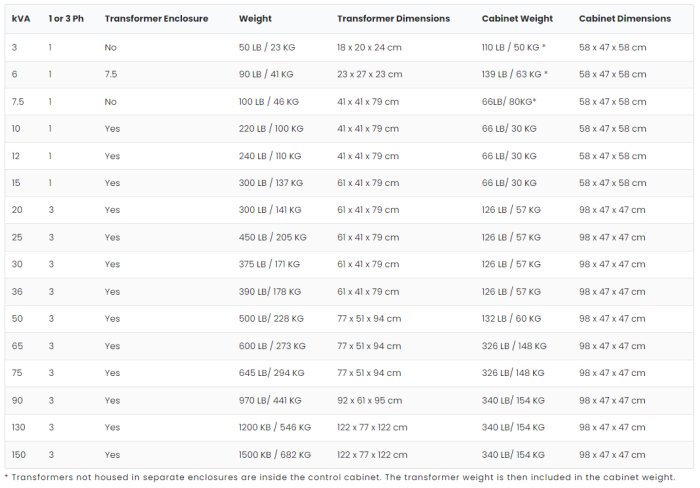700x488 pixels.
Task: Click the 1 or 3 Ph header
Action: tap(66, 19)
